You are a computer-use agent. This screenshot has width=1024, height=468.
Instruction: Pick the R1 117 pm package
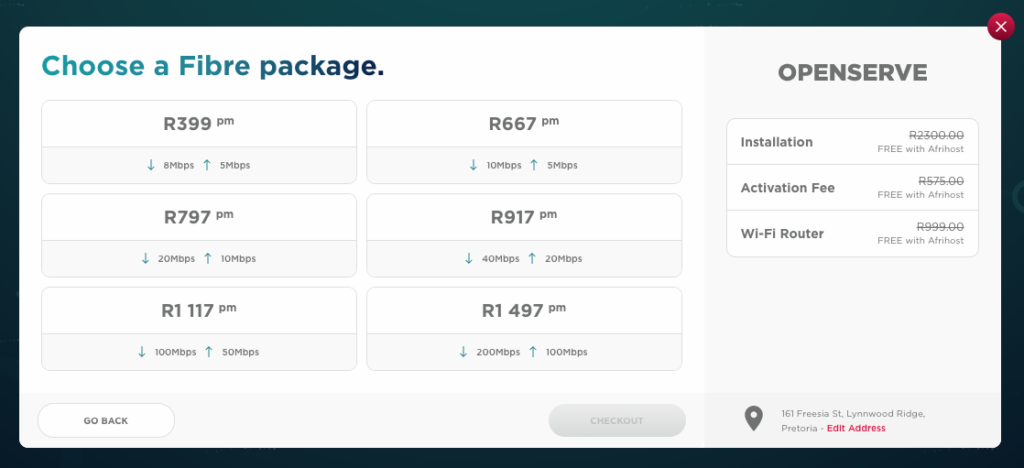pyautogui.click(x=199, y=311)
